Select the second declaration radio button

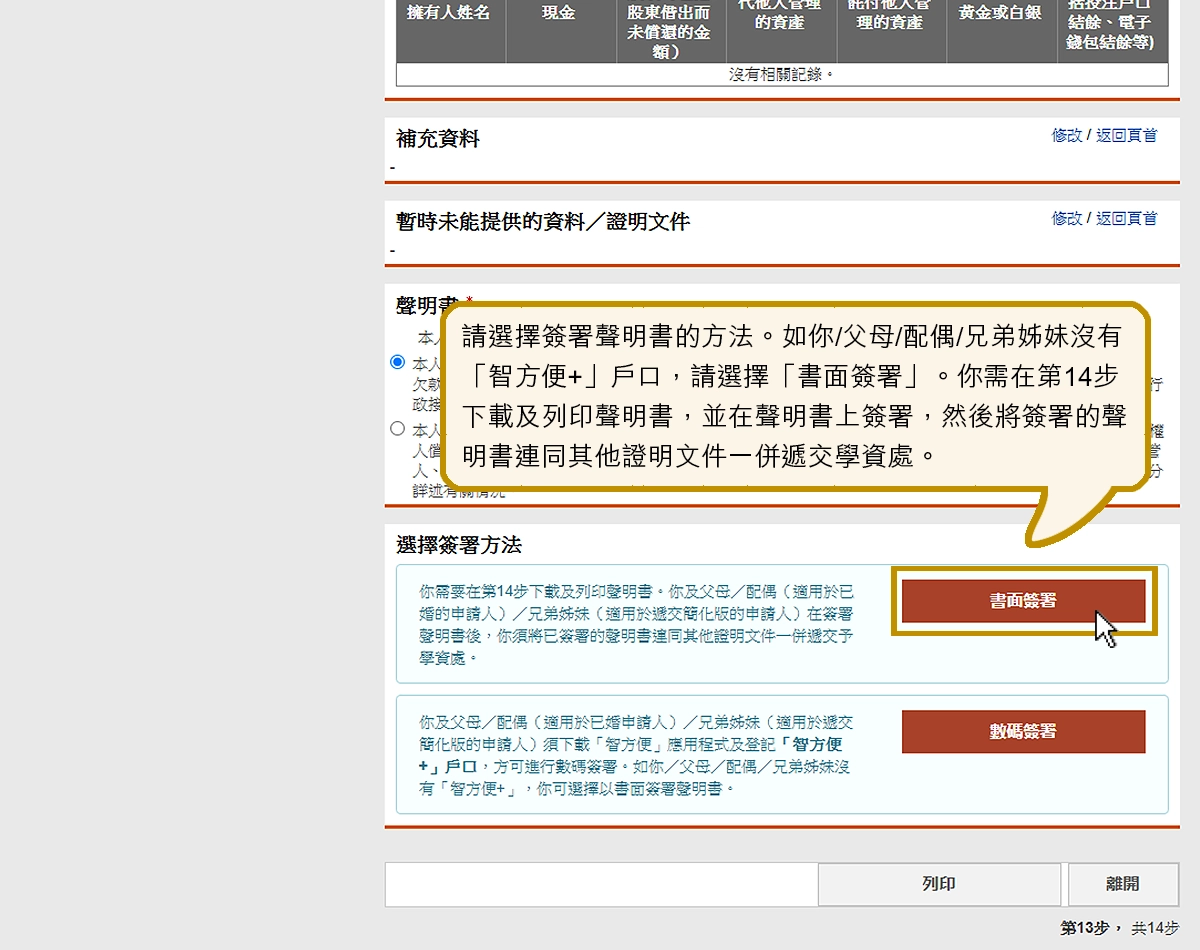pyautogui.click(x=397, y=429)
